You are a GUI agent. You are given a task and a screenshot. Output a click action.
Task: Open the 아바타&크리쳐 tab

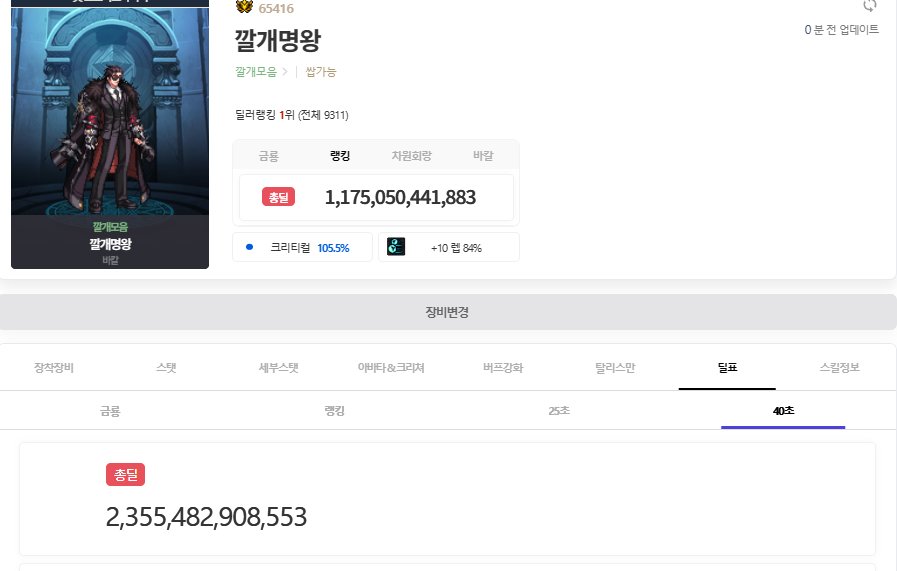(x=391, y=367)
